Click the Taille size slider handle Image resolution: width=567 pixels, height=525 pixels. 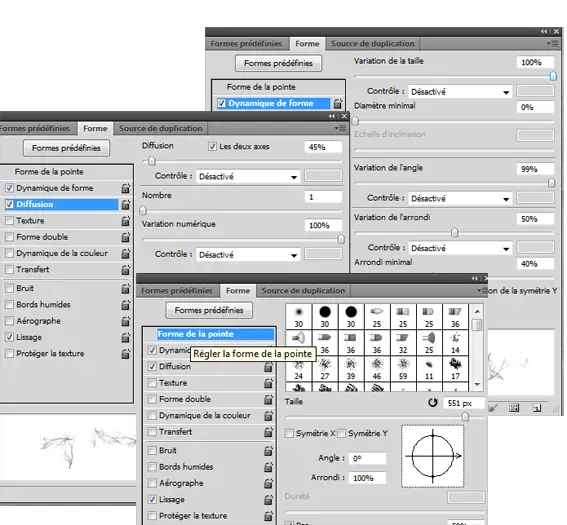coord(465,417)
